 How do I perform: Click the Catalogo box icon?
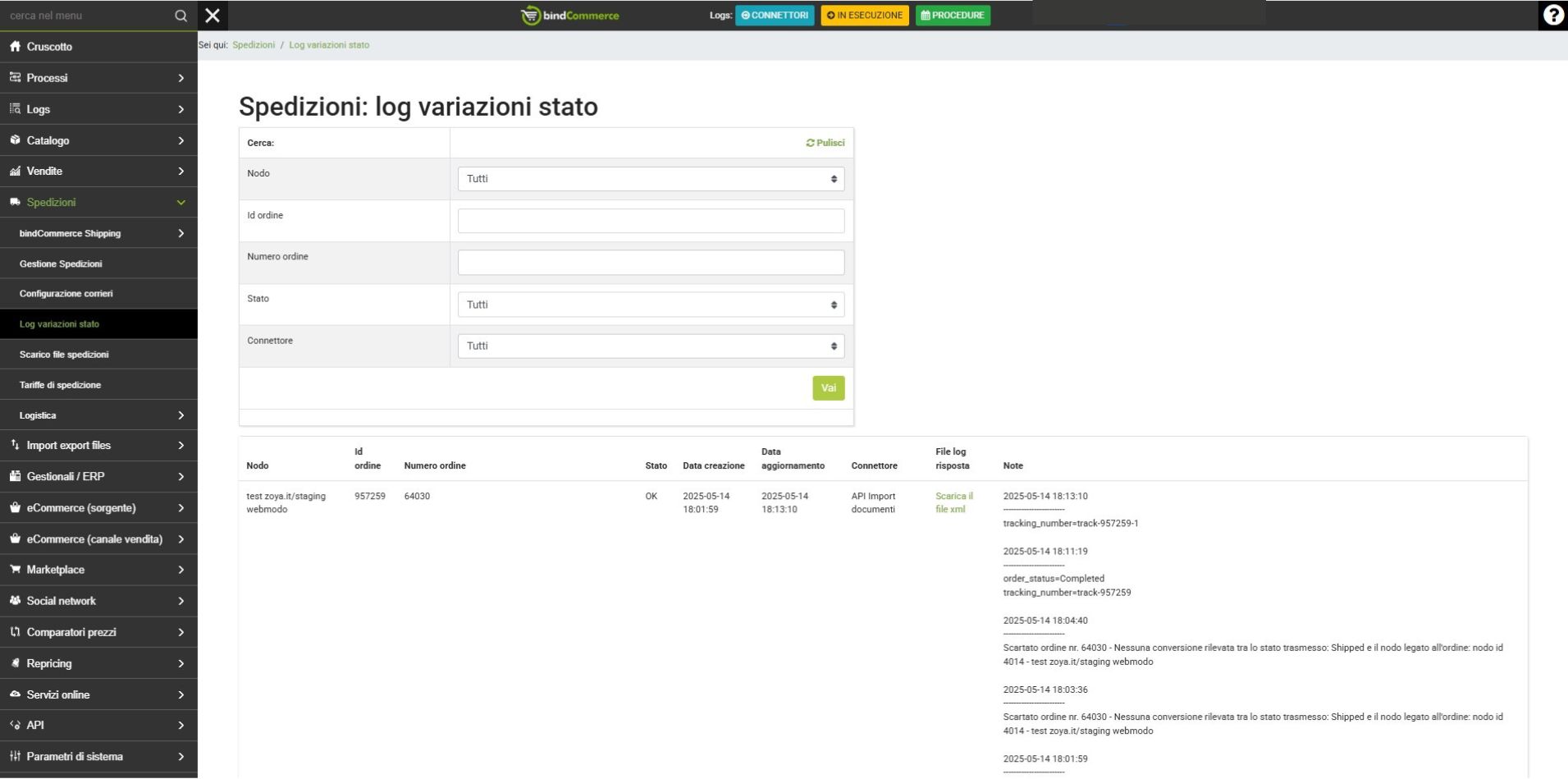point(15,140)
